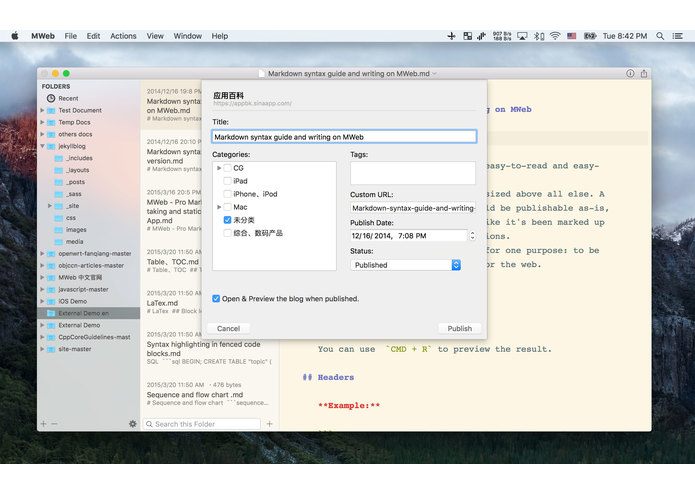695x494 pixels.
Task: Click the Publish Date field
Action: 409,236
